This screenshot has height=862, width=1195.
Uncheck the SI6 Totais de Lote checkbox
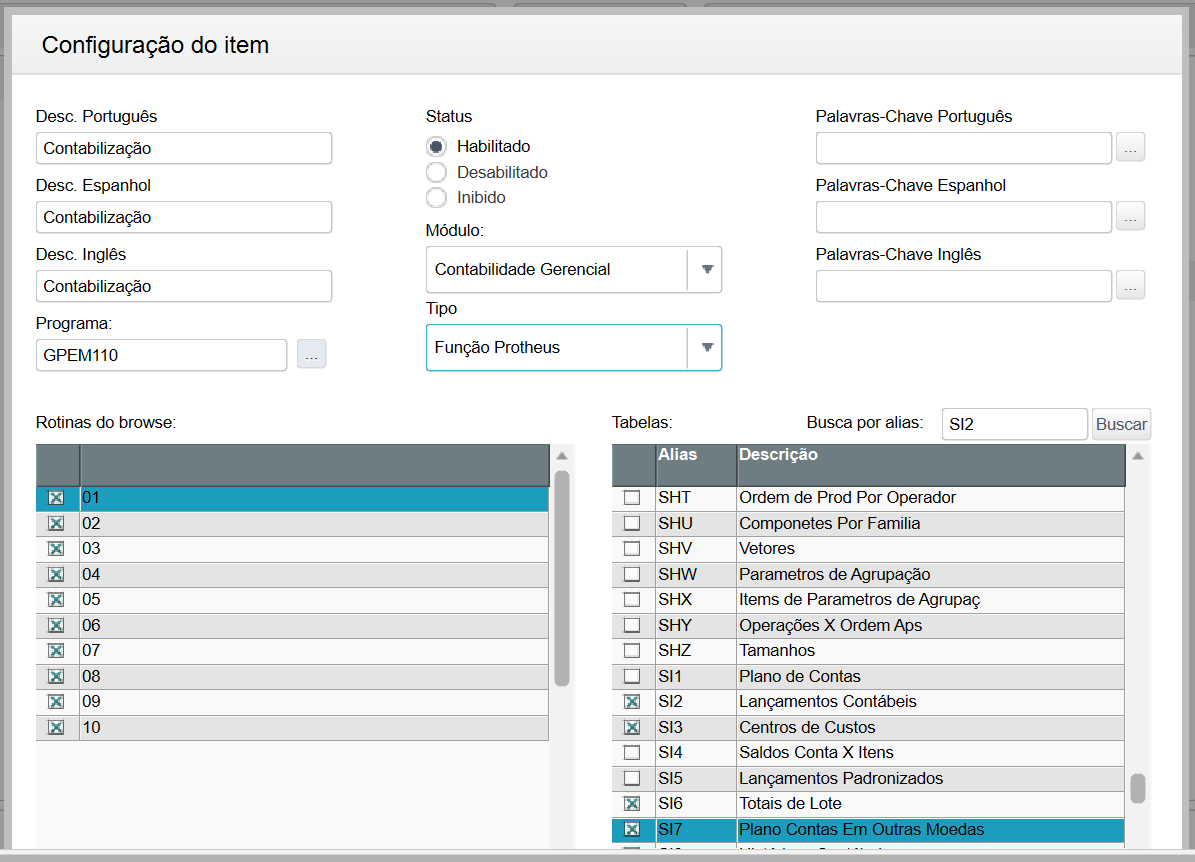[632, 804]
